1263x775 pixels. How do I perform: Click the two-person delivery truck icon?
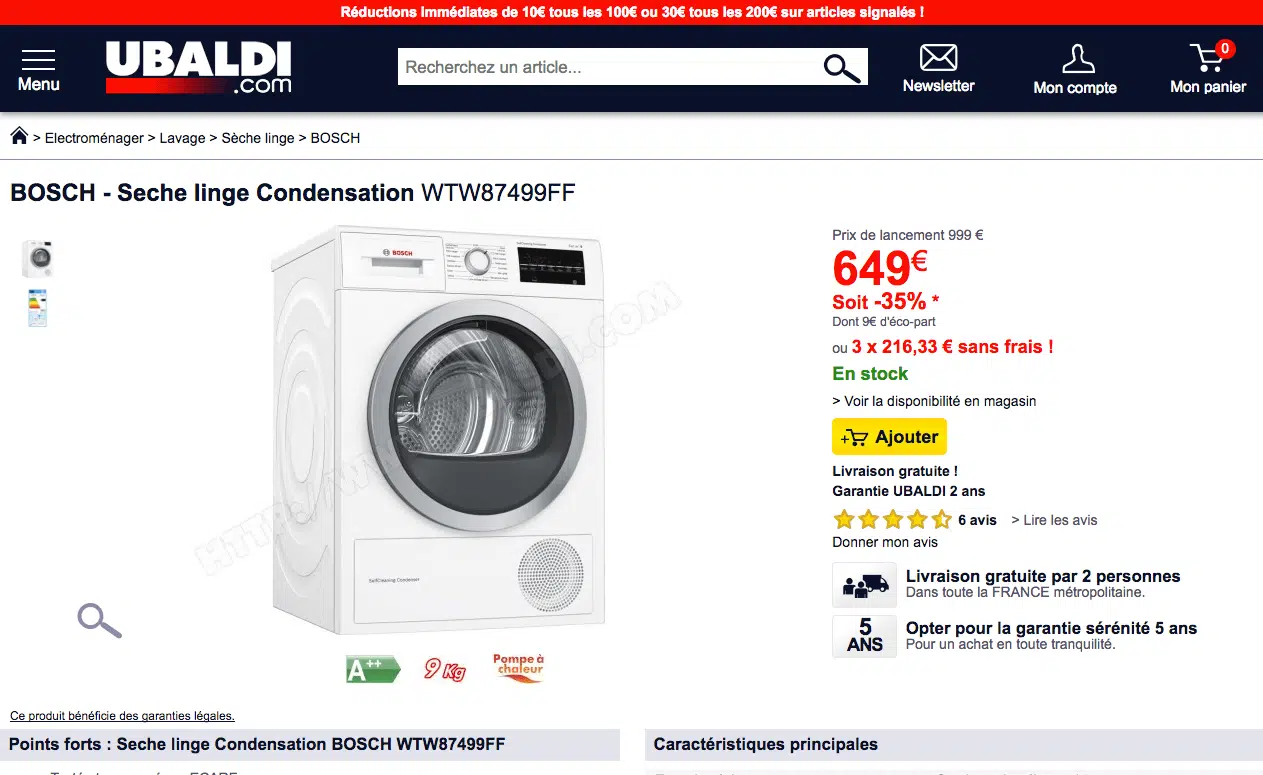(x=864, y=585)
